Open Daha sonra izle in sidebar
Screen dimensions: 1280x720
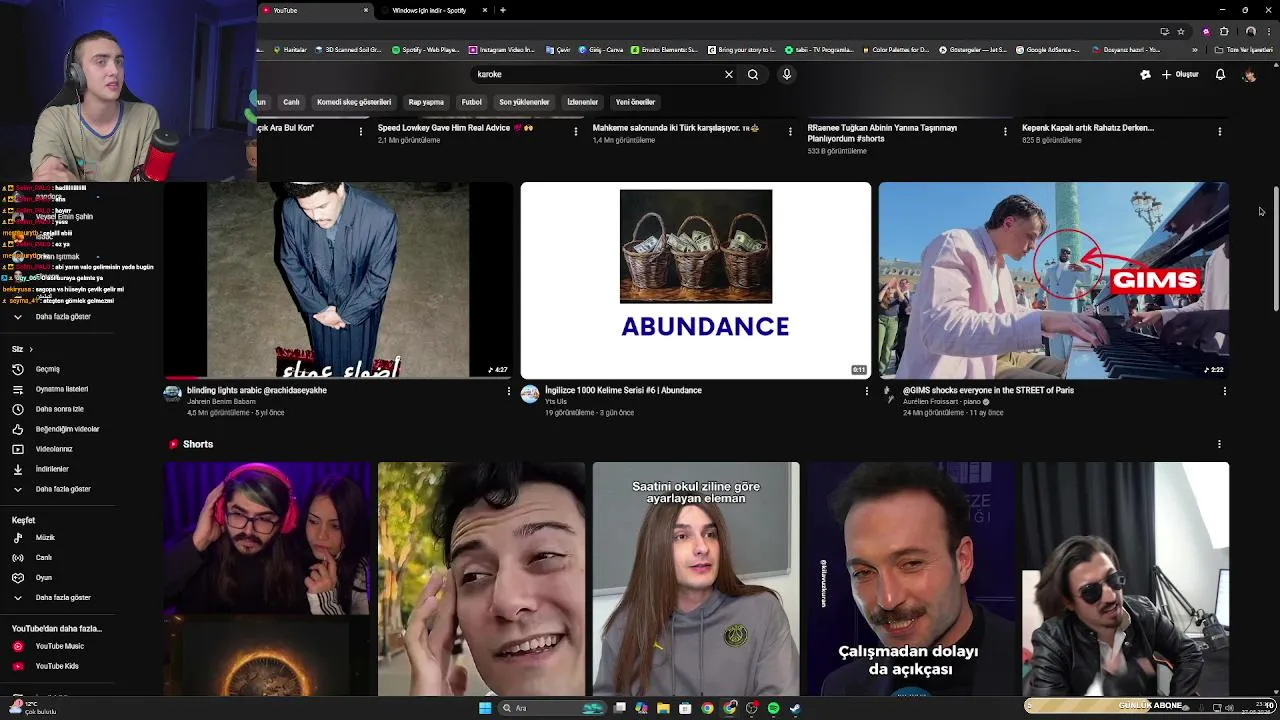(60, 409)
